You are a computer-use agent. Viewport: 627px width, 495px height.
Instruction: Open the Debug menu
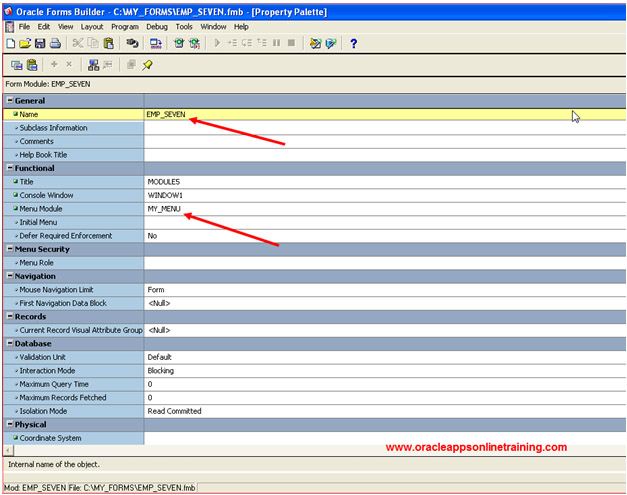pos(157,27)
